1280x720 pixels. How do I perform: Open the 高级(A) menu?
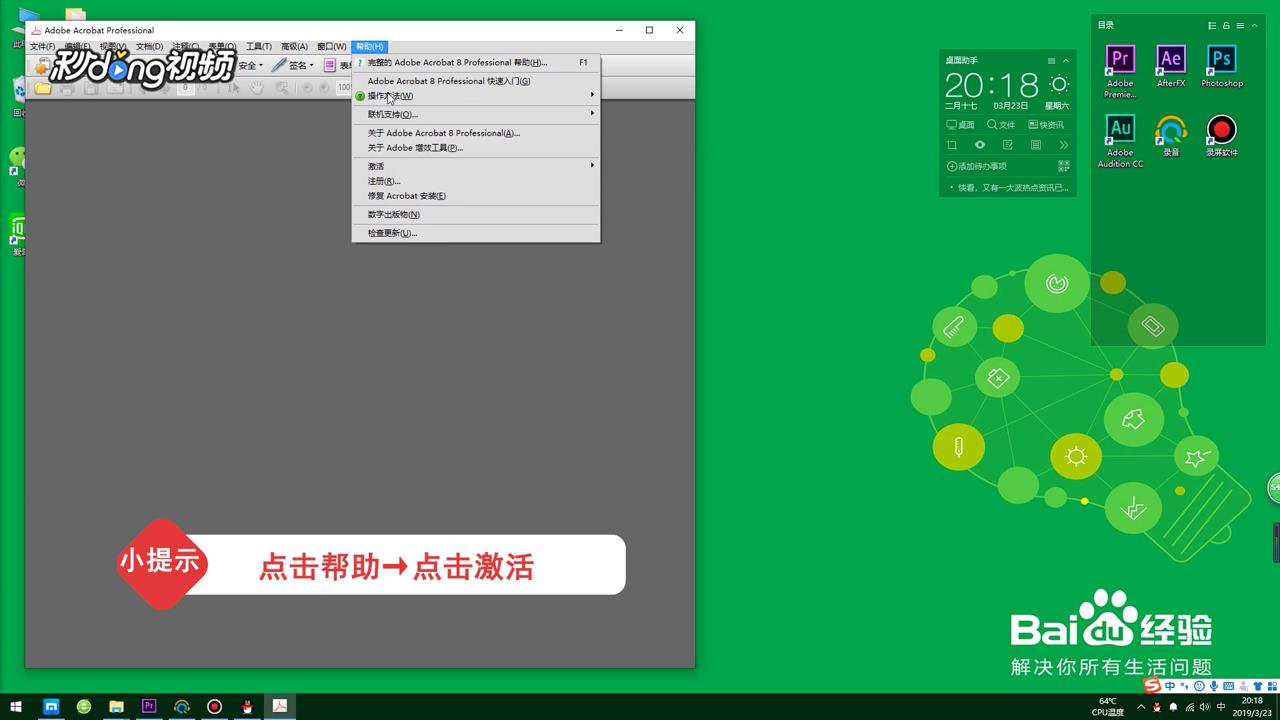click(294, 46)
